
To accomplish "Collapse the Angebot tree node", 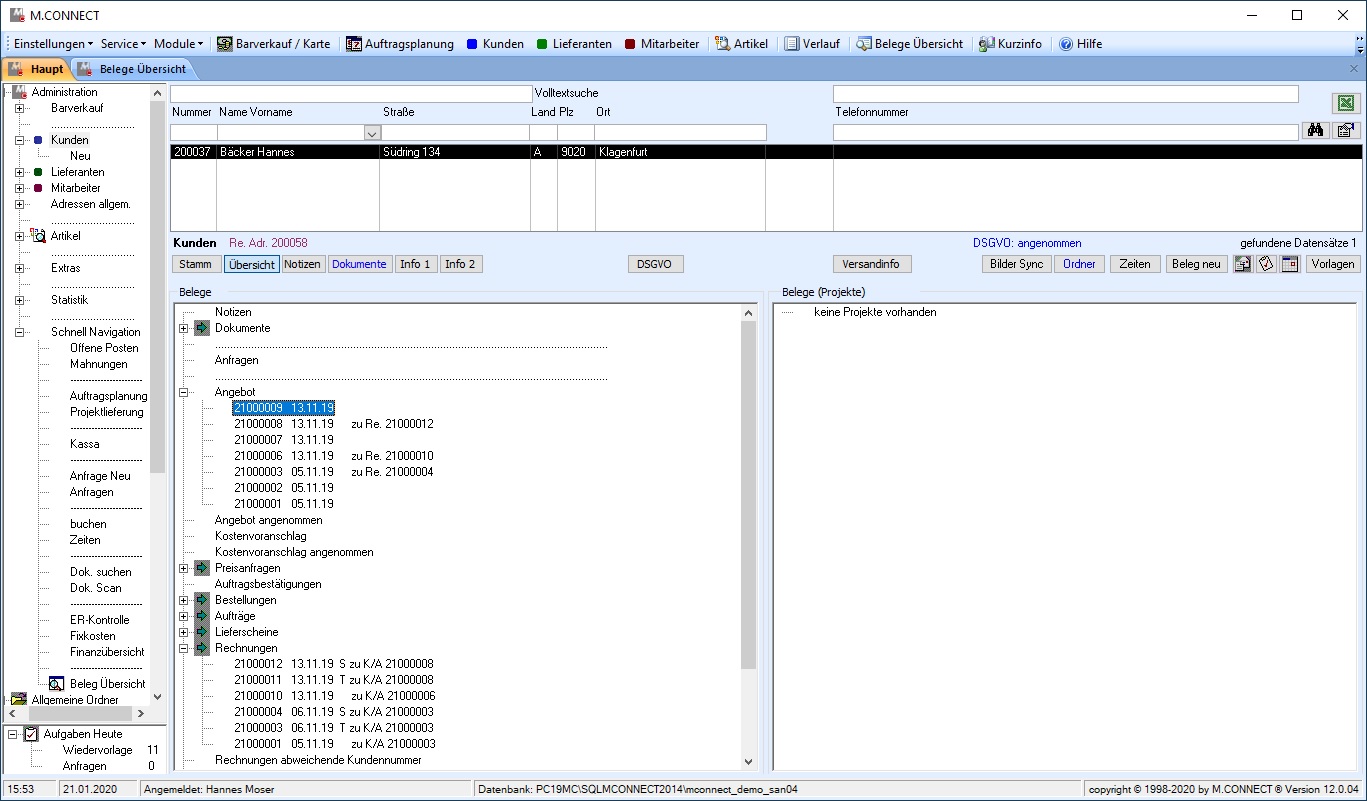I will [184, 393].
